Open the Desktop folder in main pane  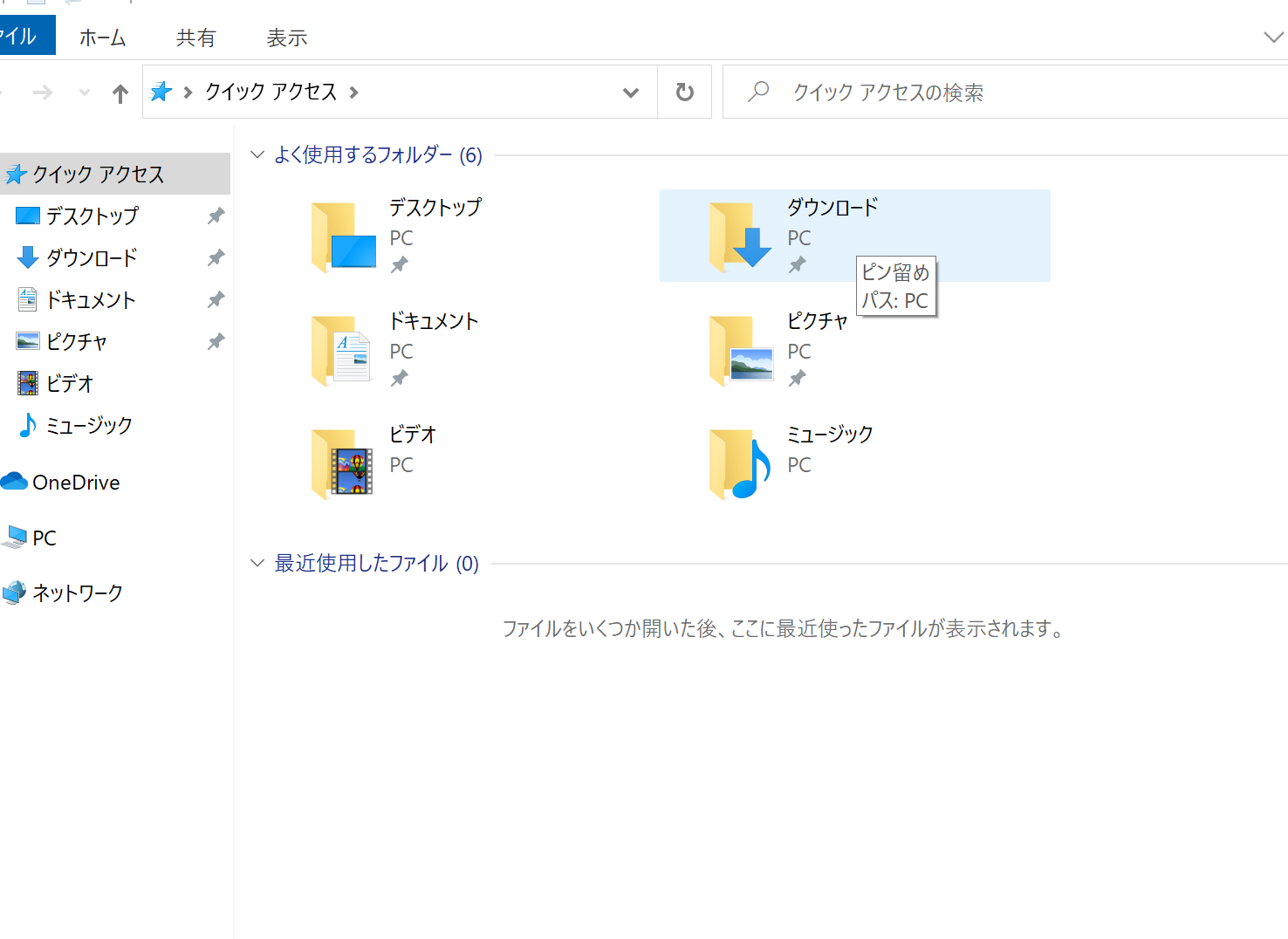(344, 236)
